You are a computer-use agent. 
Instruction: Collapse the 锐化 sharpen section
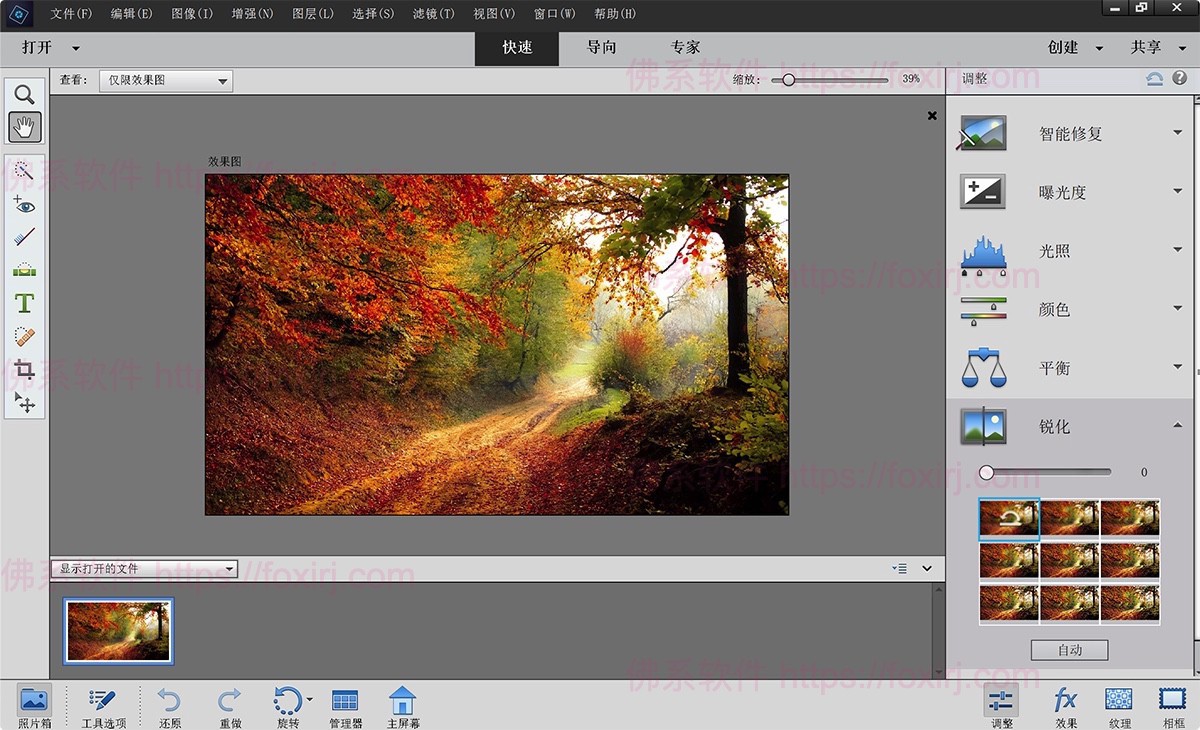(1176, 425)
